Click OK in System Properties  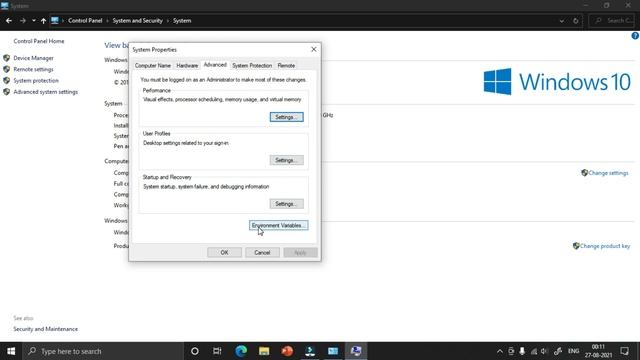click(224, 253)
